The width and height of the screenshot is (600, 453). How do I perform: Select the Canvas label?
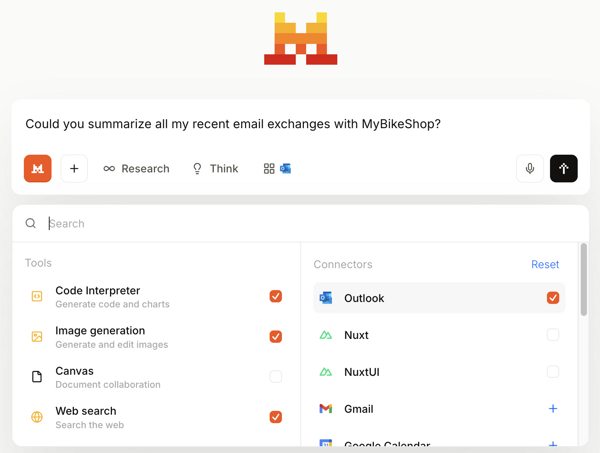74,371
